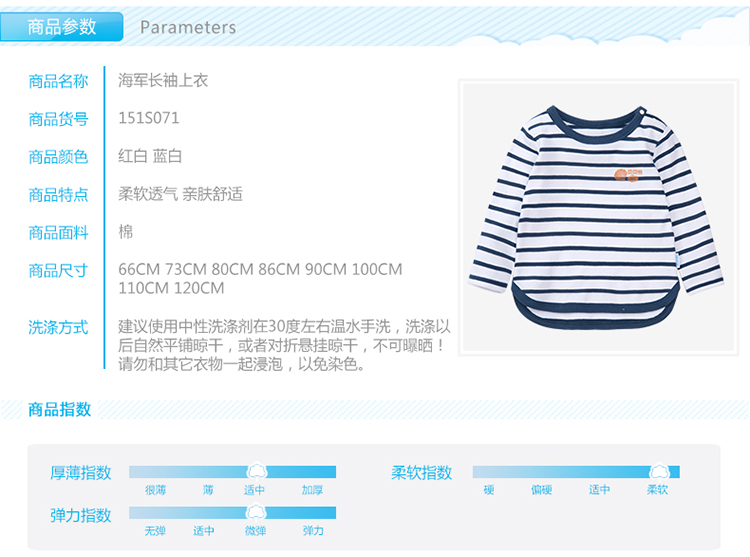Click the cloud marker on 柔软指数 slider

point(660,471)
